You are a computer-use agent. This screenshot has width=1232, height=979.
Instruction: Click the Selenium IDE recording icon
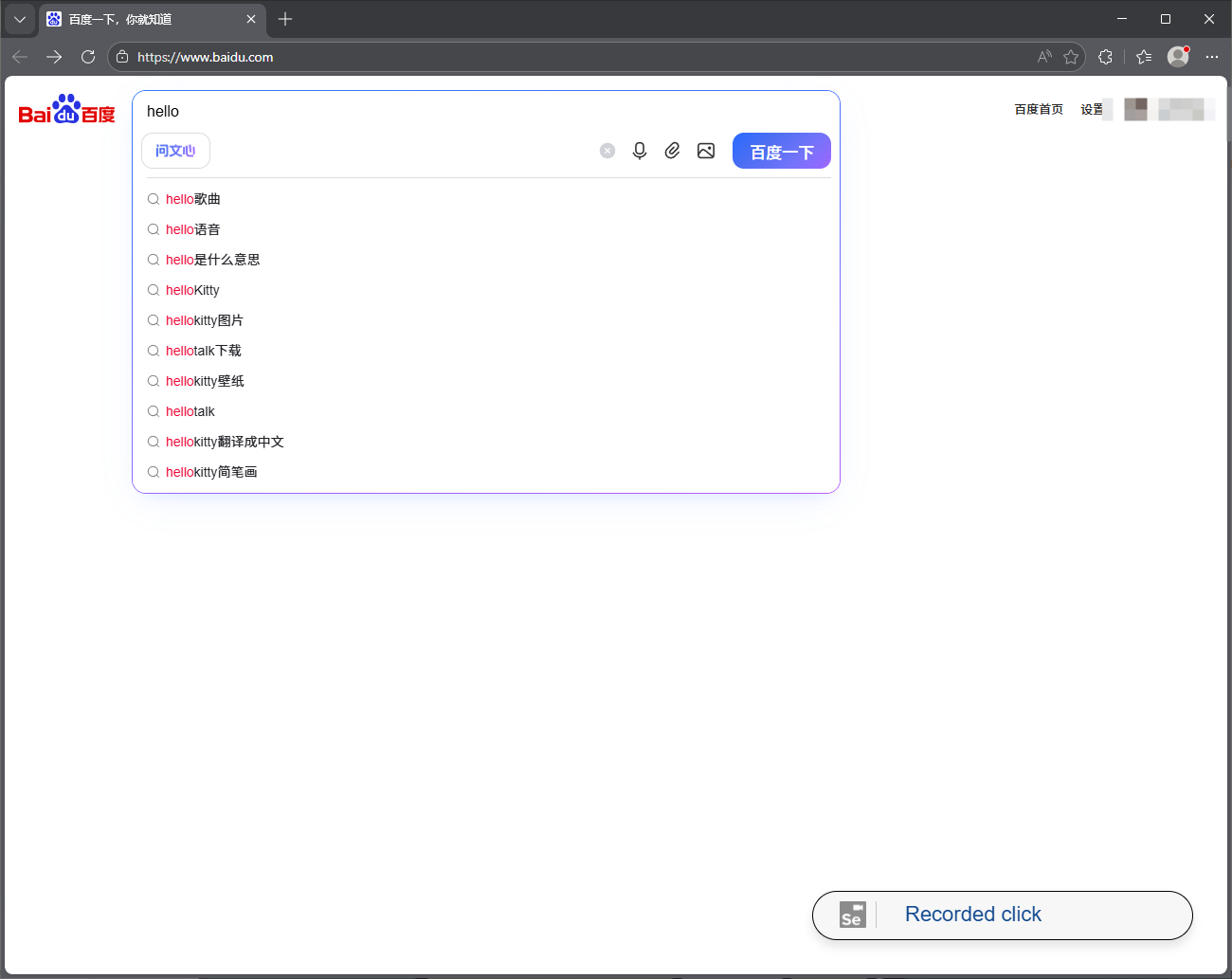coord(853,915)
